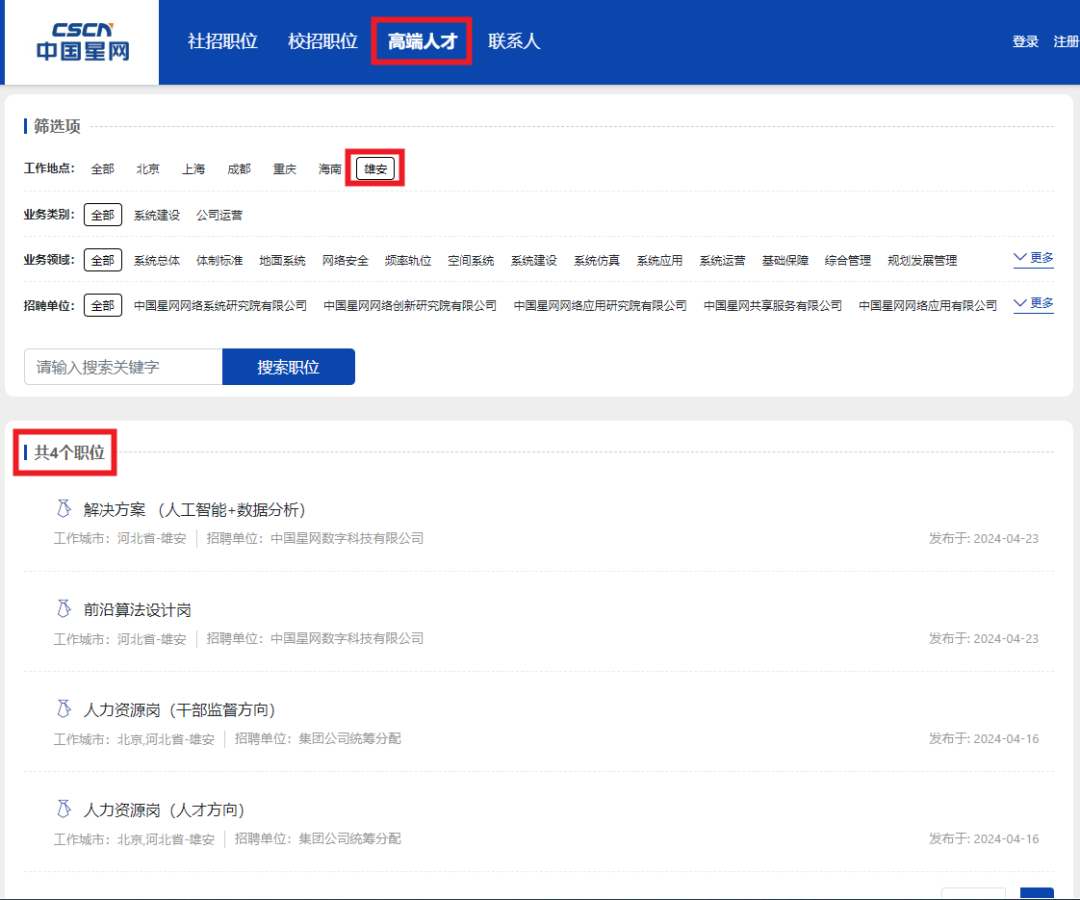
Task: Open the 联系人 tab
Action: pyautogui.click(x=513, y=41)
